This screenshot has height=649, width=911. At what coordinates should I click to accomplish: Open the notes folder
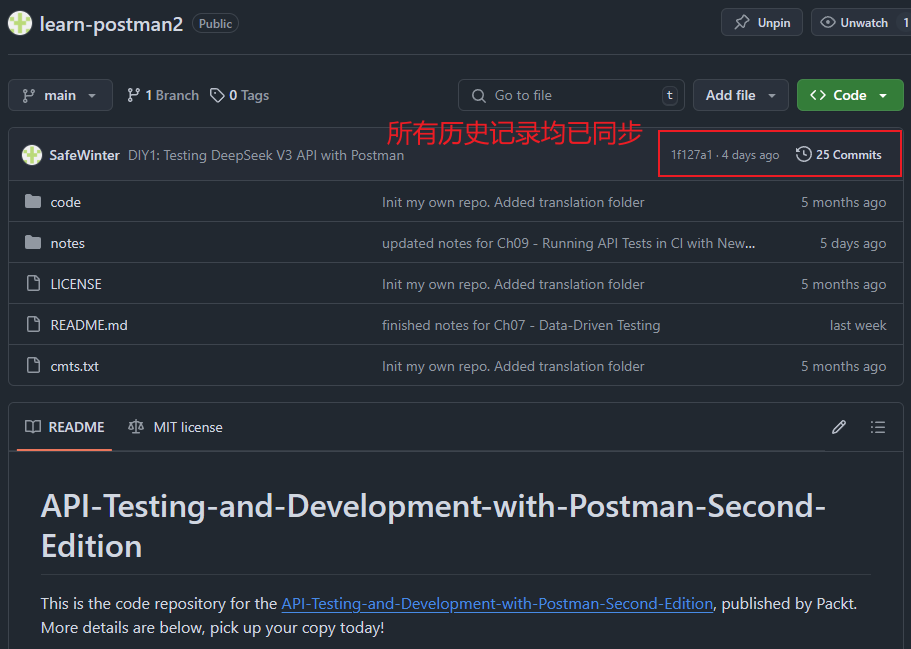pyautogui.click(x=67, y=243)
